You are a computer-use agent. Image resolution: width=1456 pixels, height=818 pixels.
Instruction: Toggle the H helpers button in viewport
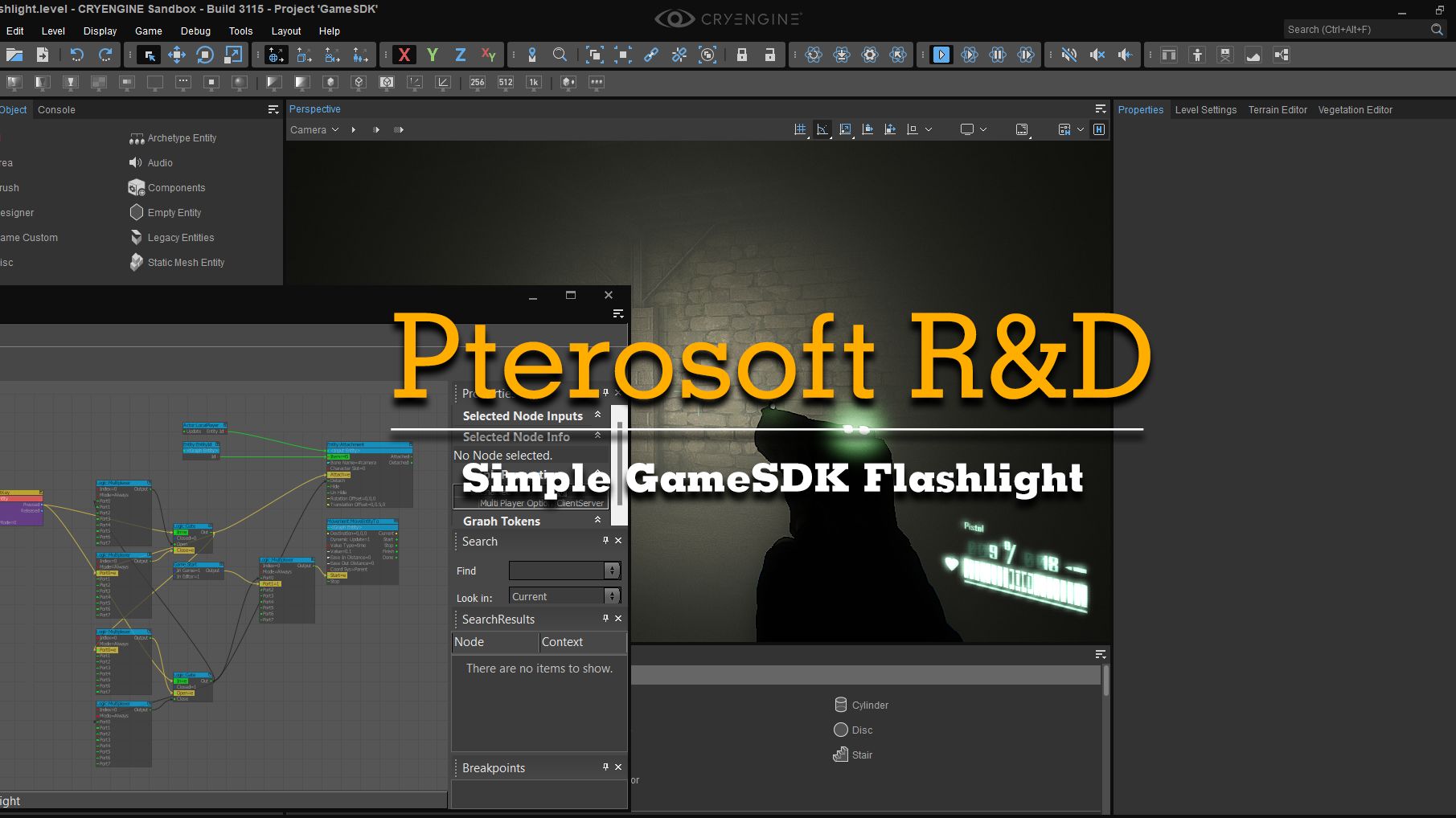pos(1099,129)
